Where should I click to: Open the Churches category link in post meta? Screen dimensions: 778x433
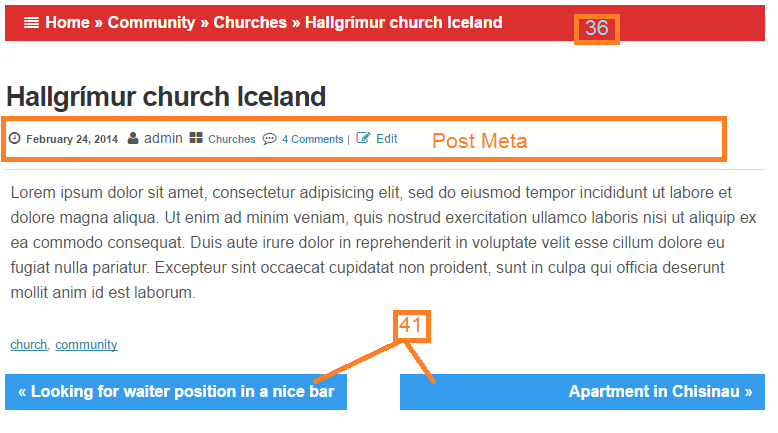click(232, 139)
